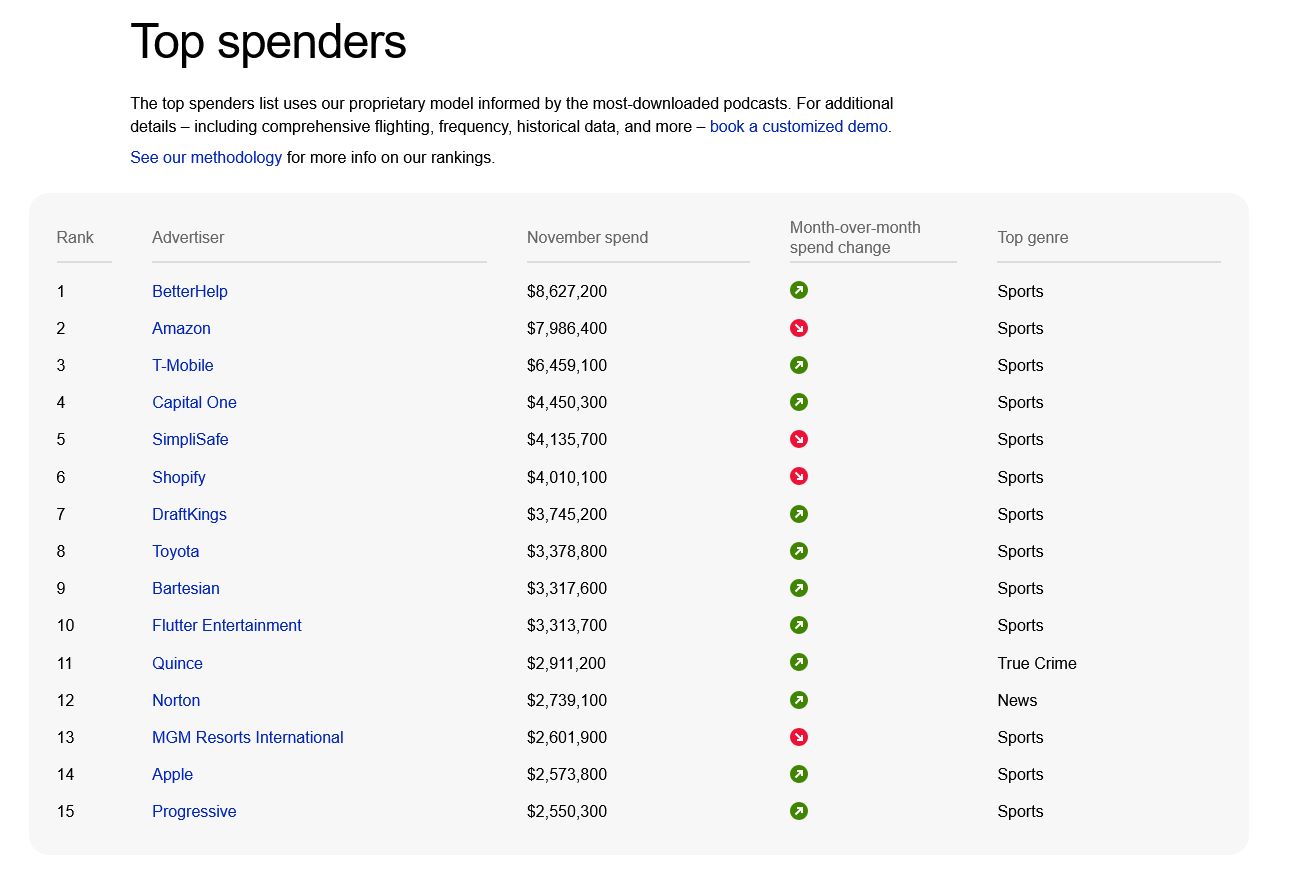Open the 'book a customized demo' link
The image size is (1289, 869).
(798, 127)
